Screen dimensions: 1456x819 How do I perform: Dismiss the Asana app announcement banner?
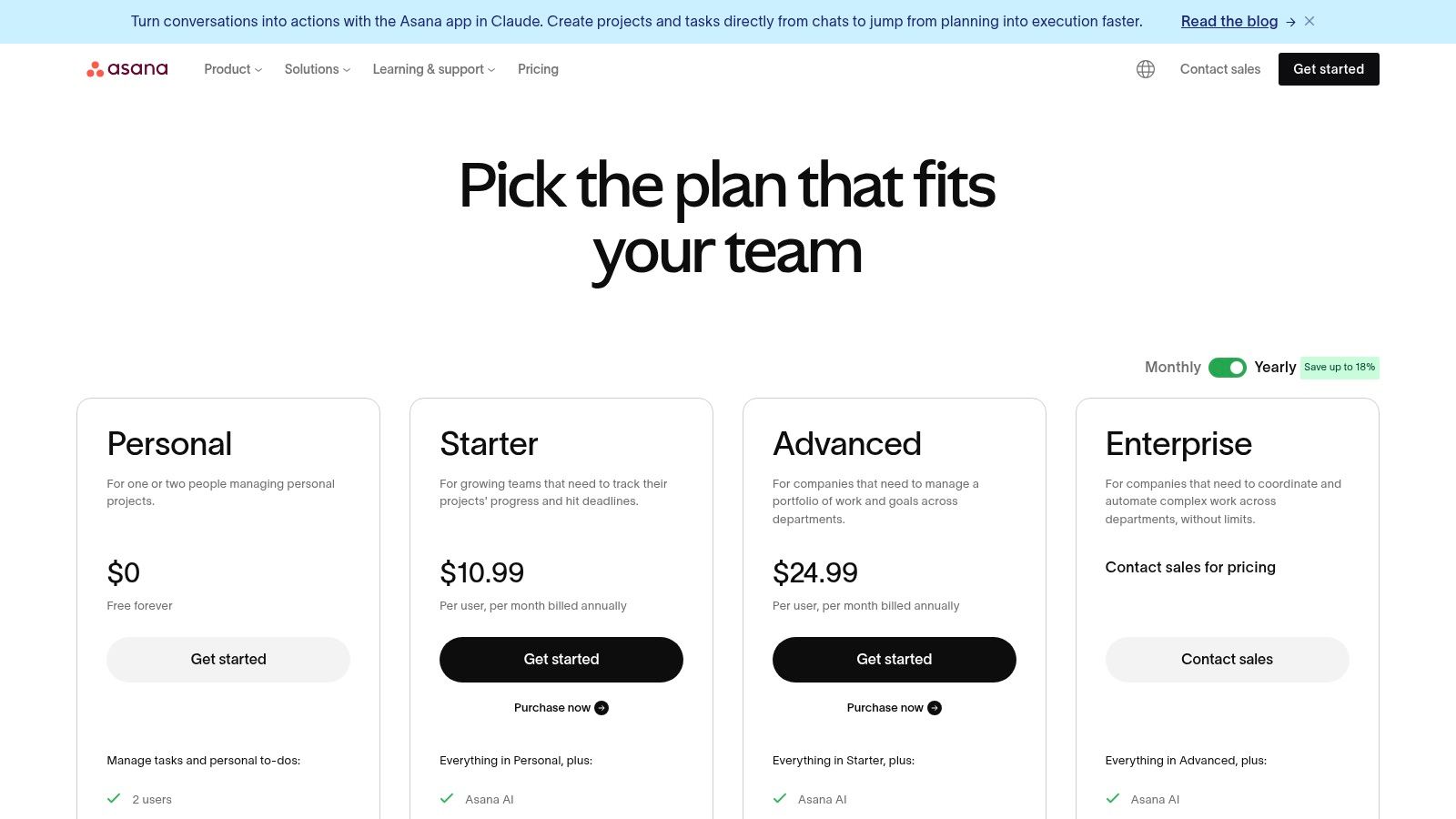point(1309,21)
